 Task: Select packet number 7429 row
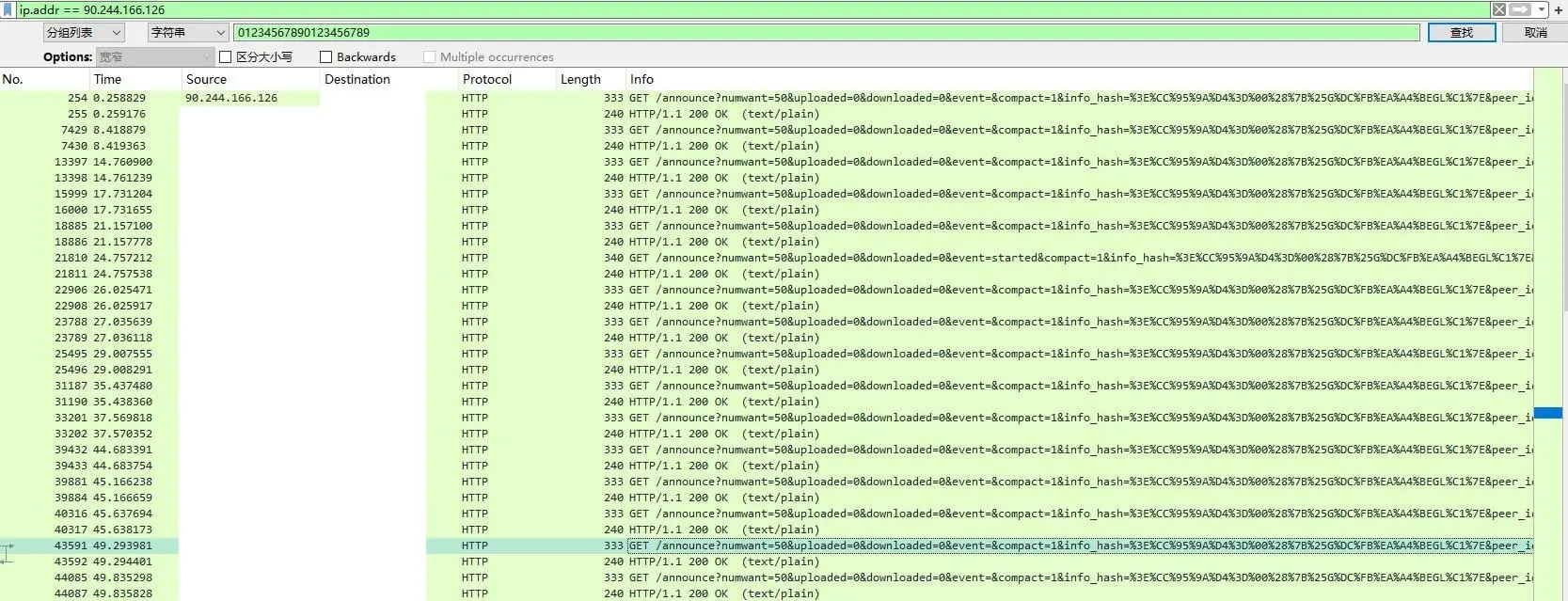767,130
